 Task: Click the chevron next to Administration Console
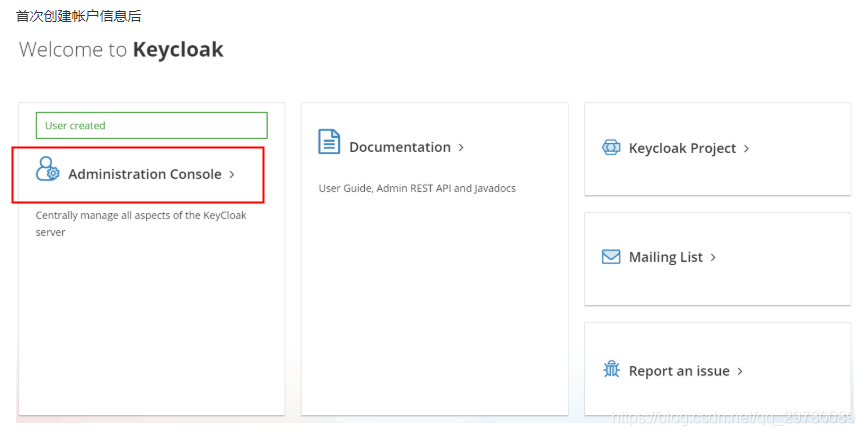point(232,174)
